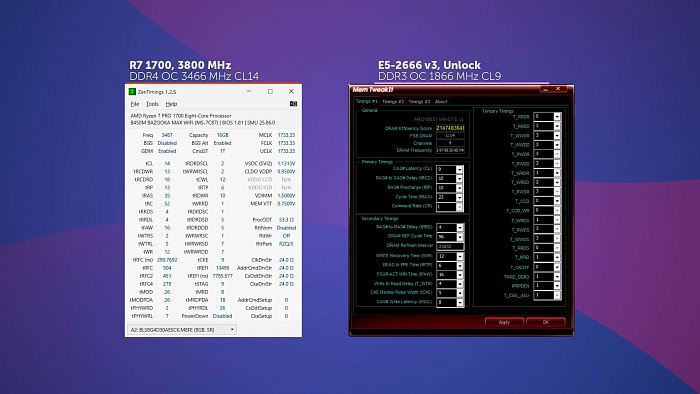
Task: Click the DRAM Frequency value field
Action: pos(450,150)
